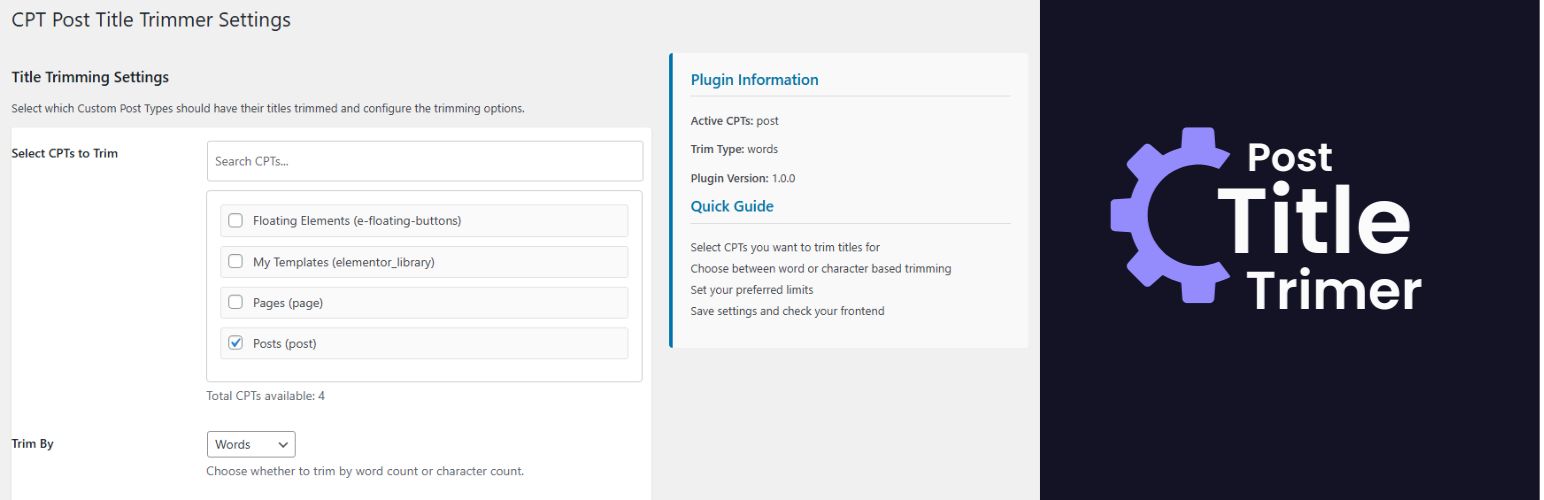The image size is (1544, 500).
Task: Click the Plugin Information heading
Action: (x=754, y=80)
